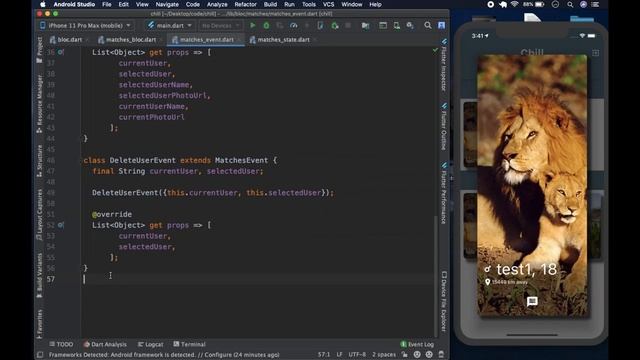Screen dimensions: 640x360
Task: Open the Logcat tool window
Action: tap(151, 344)
